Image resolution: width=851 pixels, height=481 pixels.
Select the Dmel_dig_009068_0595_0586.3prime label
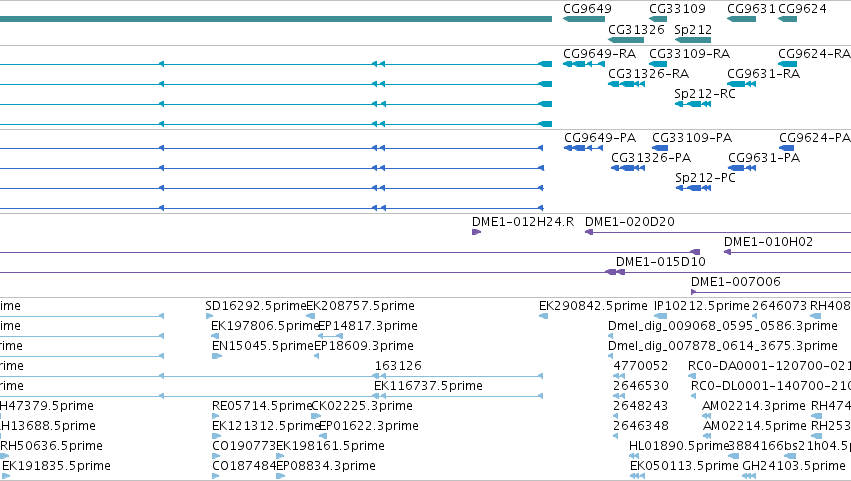[x=723, y=326]
